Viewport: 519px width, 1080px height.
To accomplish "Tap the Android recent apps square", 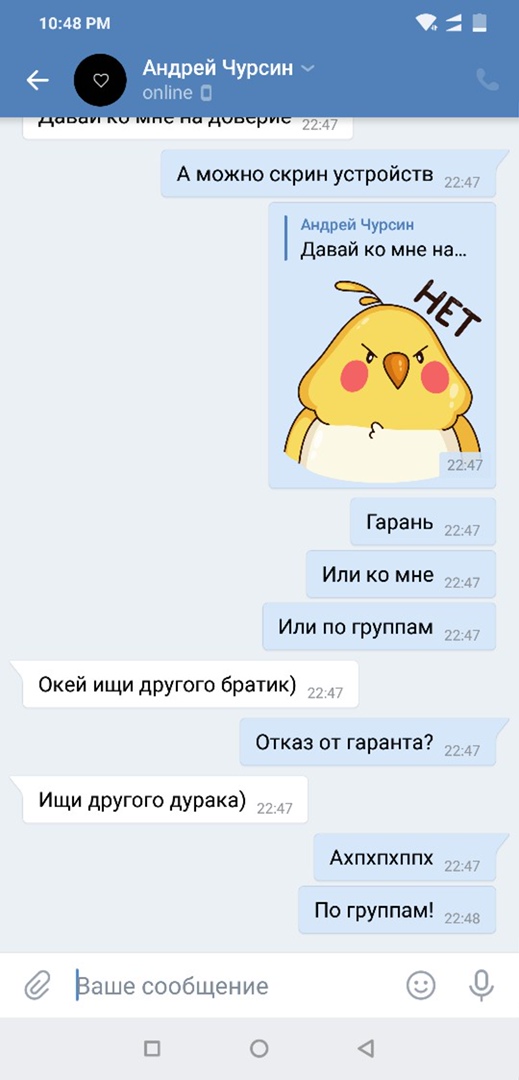I will 152,1048.
